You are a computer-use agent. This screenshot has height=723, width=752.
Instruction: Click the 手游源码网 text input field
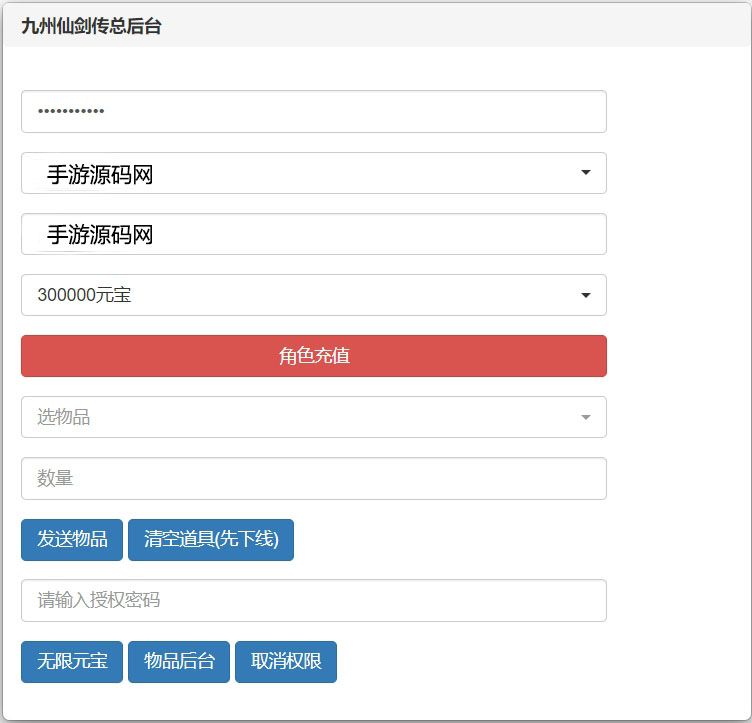coord(313,234)
